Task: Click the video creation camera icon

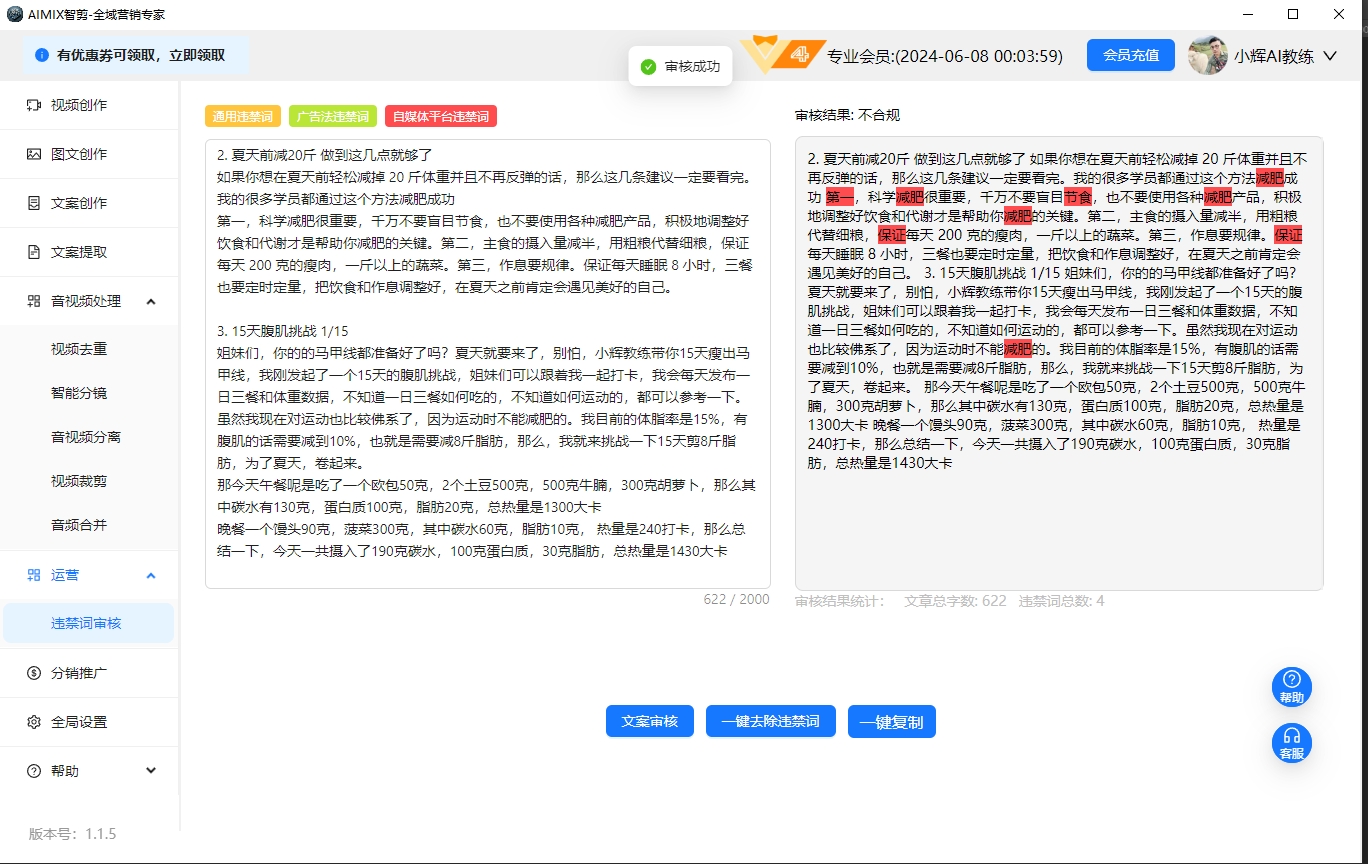Action: click(x=34, y=105)
